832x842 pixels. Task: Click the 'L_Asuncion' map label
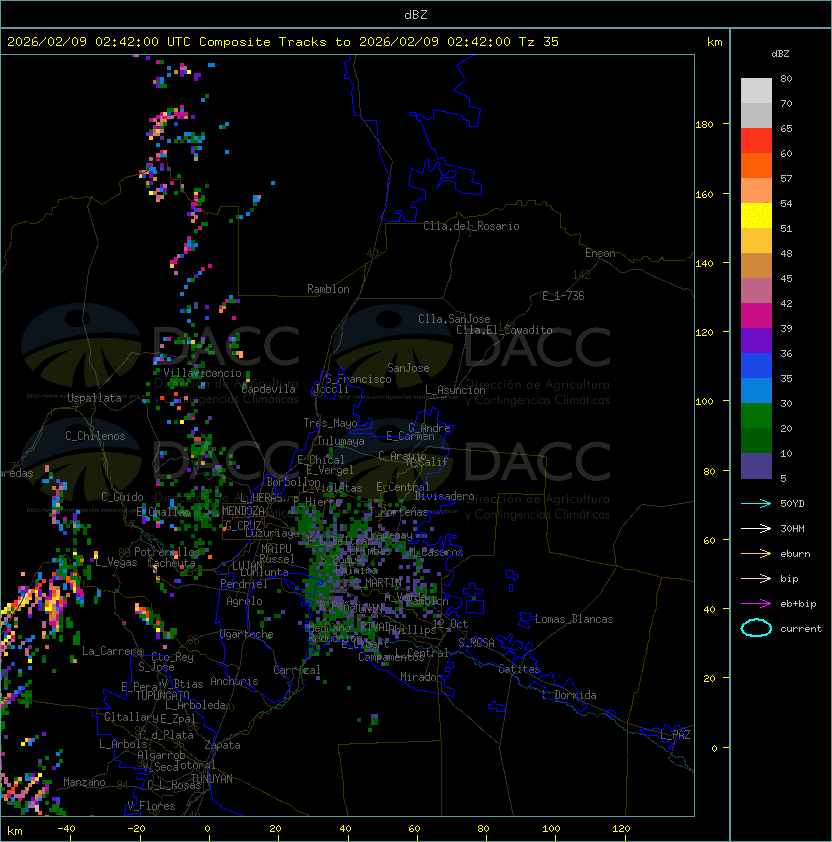pos(455,390)
